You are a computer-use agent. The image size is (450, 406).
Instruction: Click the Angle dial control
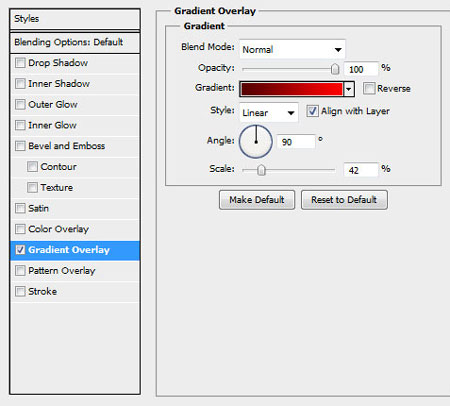[x=256, y=142]
